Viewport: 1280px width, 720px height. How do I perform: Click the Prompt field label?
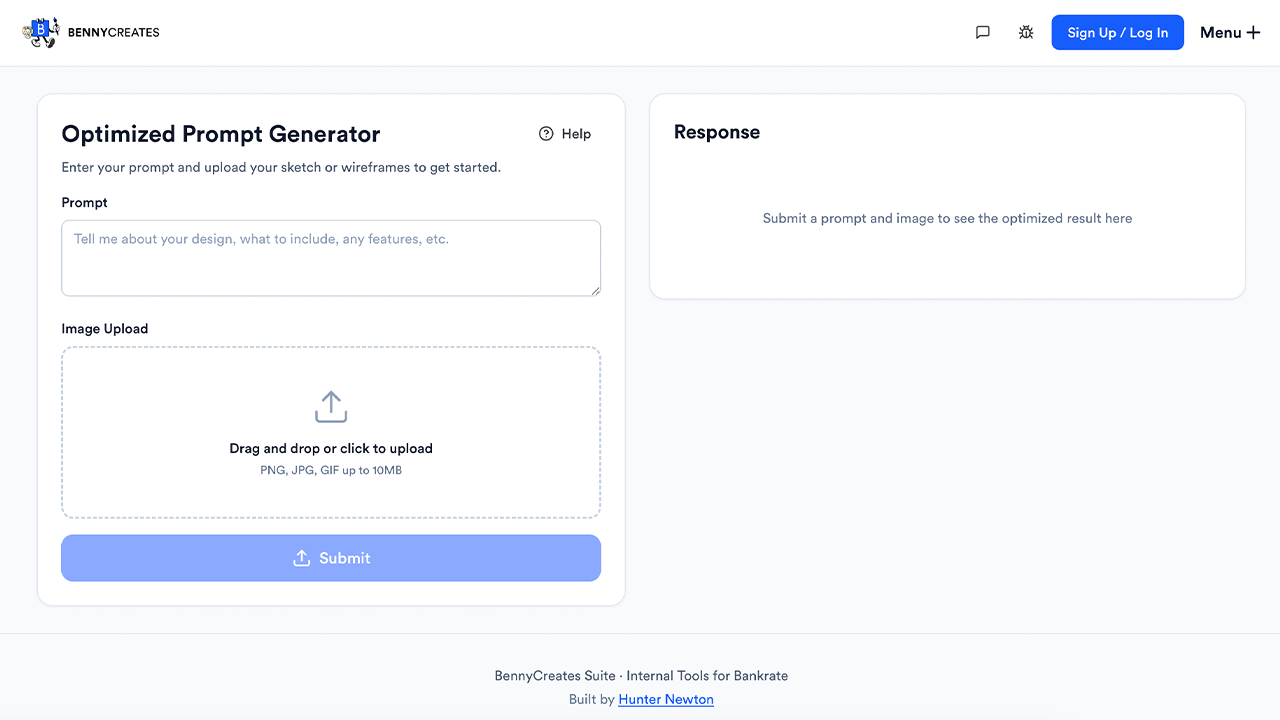pos(84,203)
